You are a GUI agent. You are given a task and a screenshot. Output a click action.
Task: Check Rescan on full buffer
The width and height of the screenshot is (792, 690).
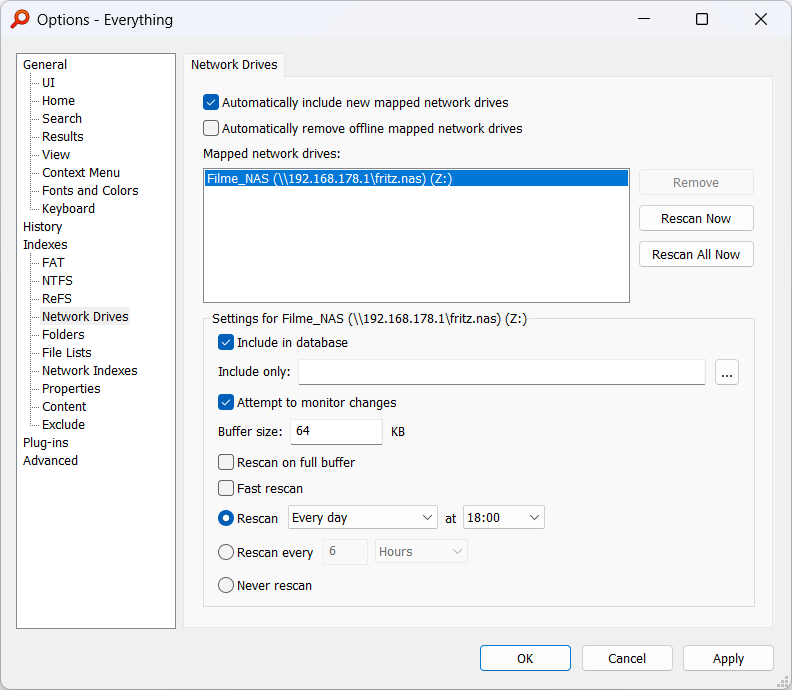click(x=226, y=463)
